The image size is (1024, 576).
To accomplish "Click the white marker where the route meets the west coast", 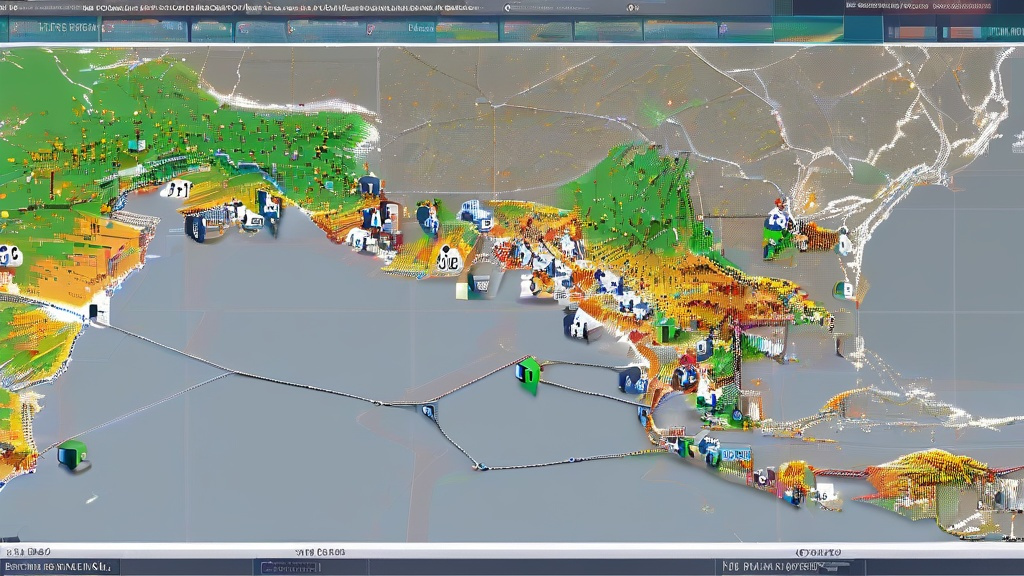I will click(95, 312).
